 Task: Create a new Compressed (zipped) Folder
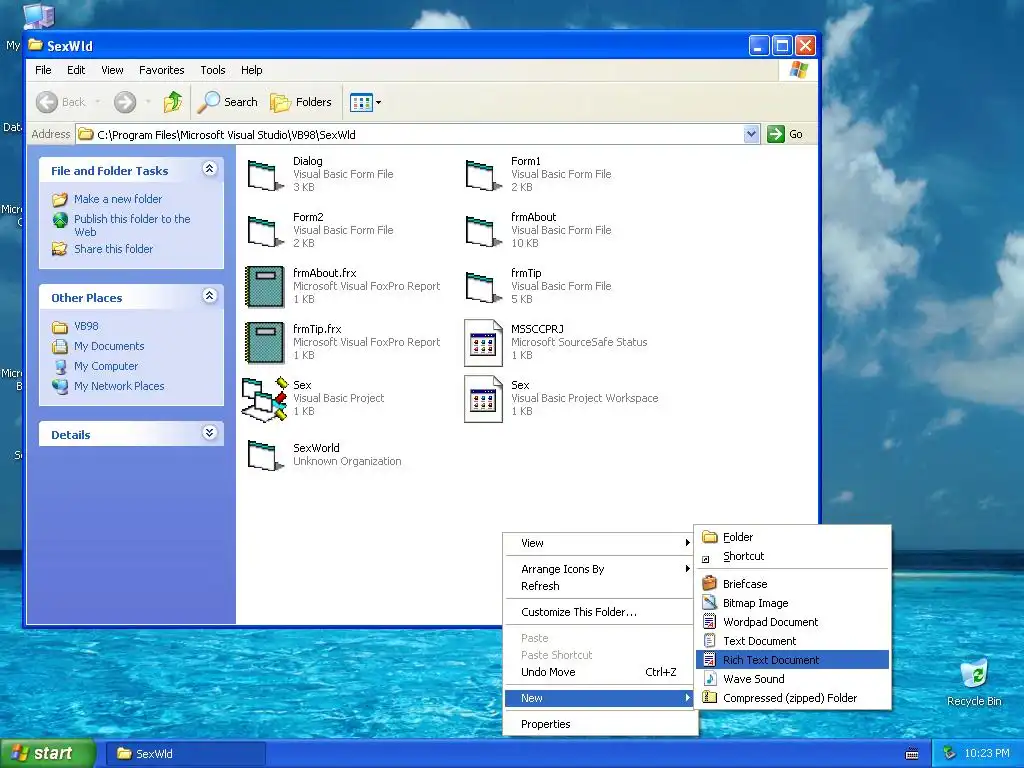click(792, 697)
